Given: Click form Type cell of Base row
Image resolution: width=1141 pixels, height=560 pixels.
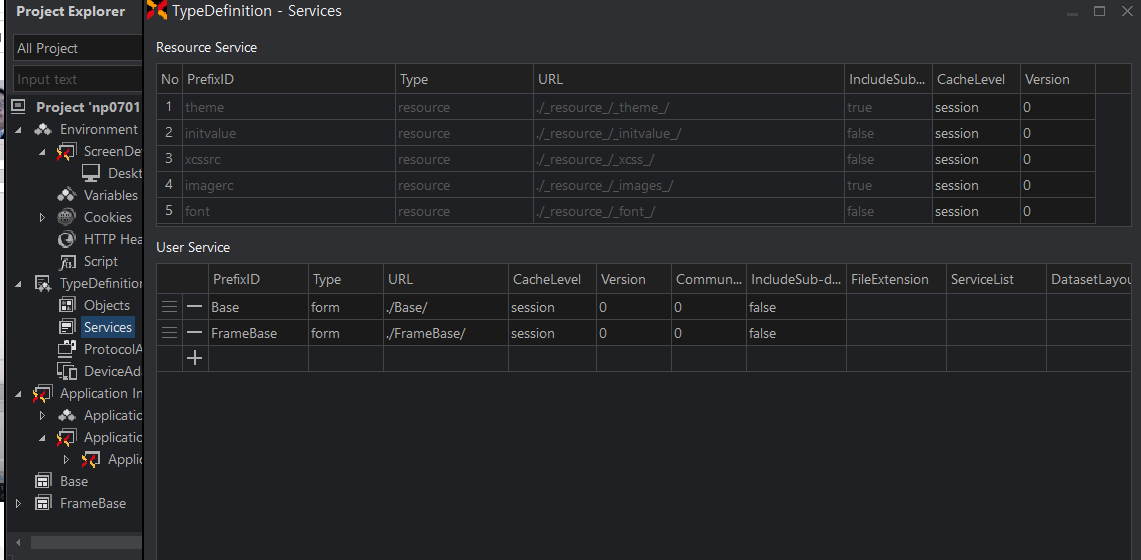Looking at the screenshot, I should click(346, 308).
